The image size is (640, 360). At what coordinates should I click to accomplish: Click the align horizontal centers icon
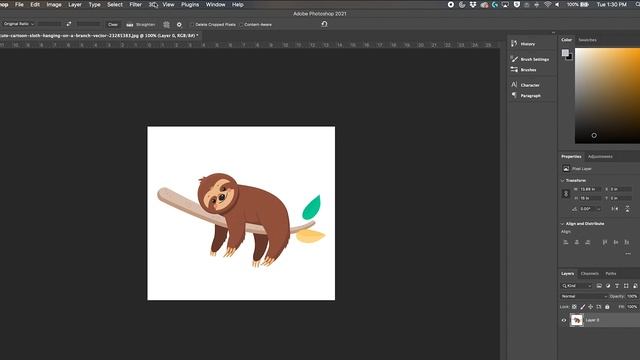point(577,242)
